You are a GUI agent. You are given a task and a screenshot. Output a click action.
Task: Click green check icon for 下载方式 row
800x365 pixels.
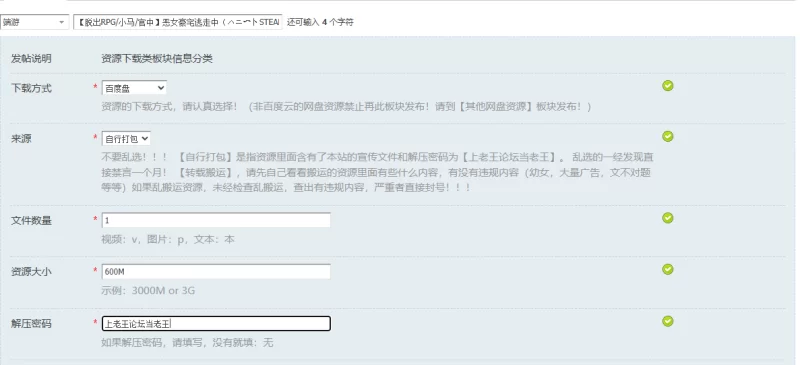pyautogui.click(x=667, y=86)
